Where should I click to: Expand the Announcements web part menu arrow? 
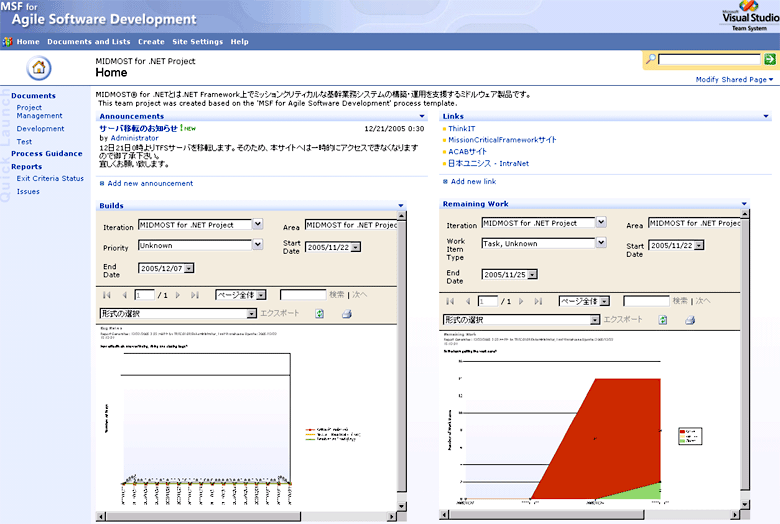pos(422,116)
